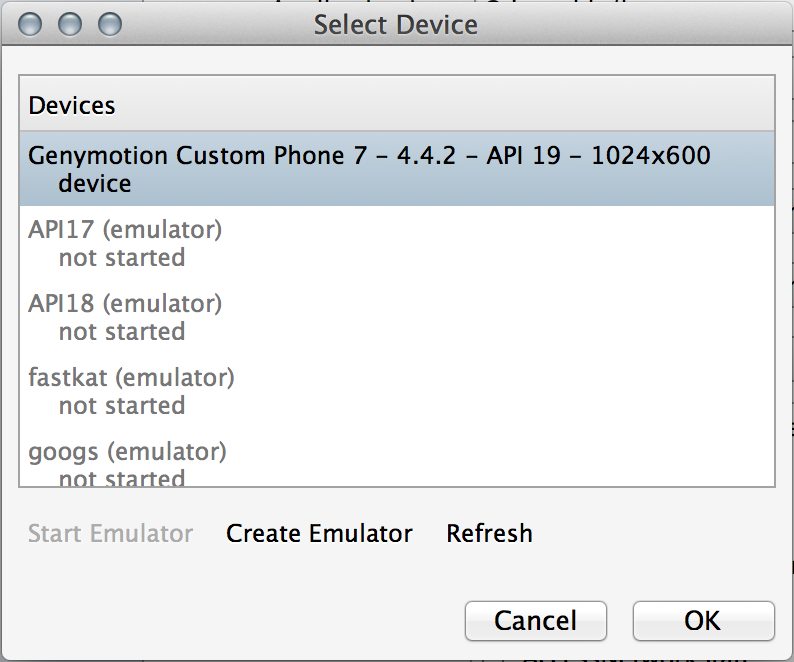This screenshot has height=662, width=794.
Task: Click 'not started' status below API17
Action: [x=122, y=258]
